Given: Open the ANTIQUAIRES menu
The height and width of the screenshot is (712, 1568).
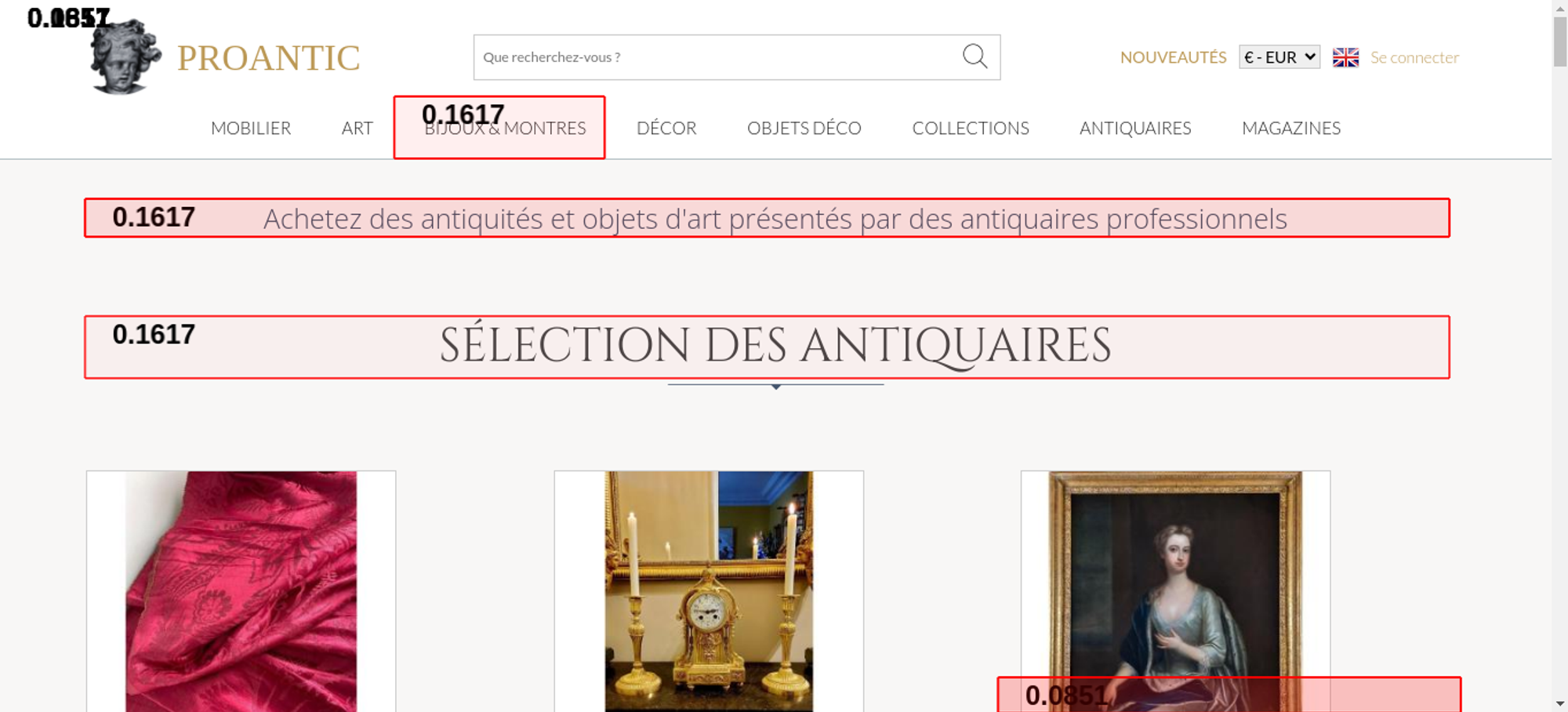Looking at the screenshot, I should tap(1134, 128).
